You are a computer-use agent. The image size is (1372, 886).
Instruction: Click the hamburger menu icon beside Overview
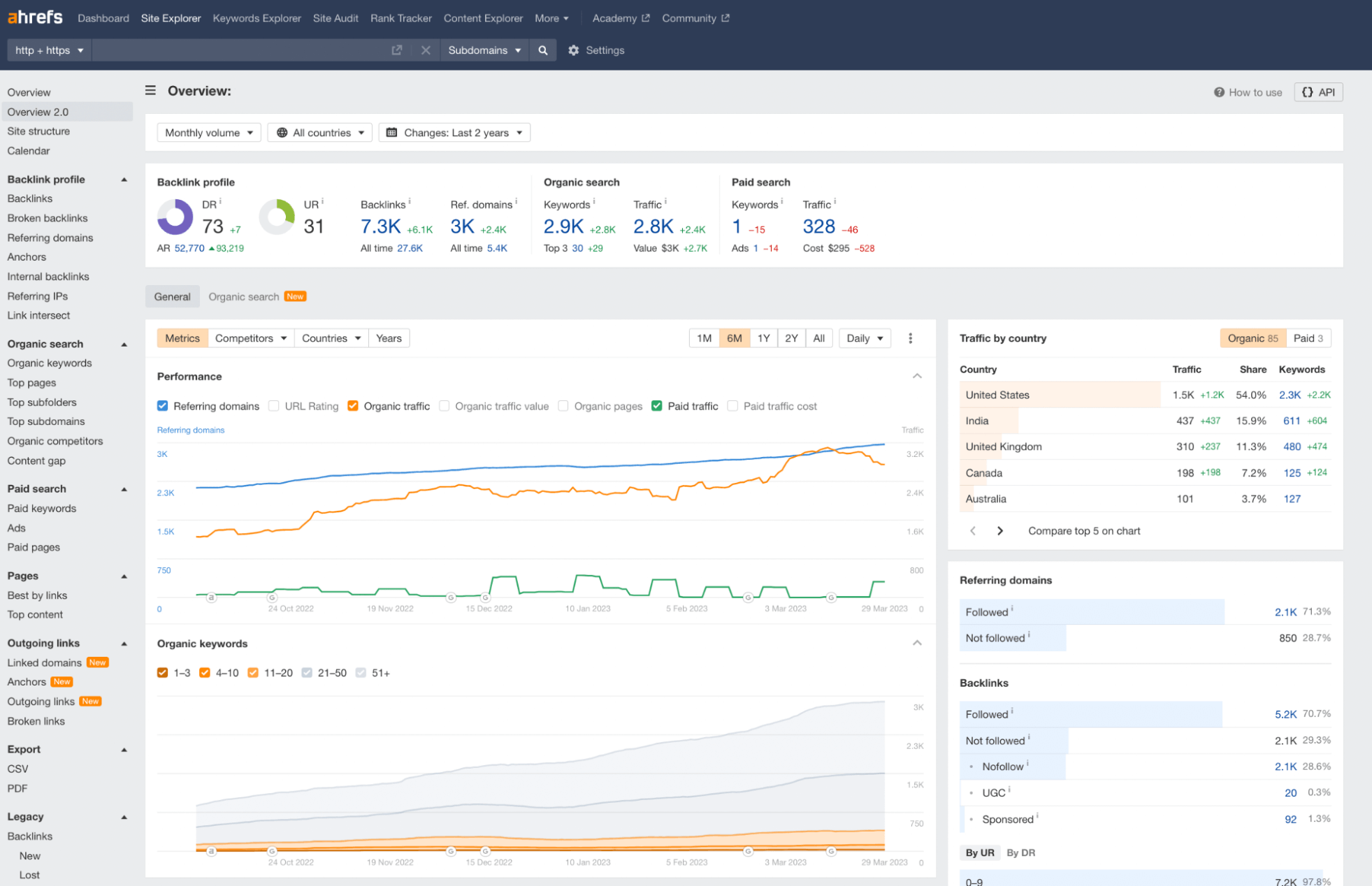point(150,91)
